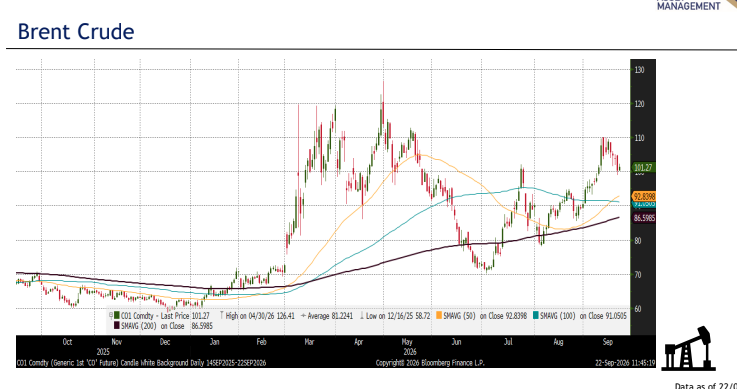Click the '22-Sep-2026 11:45:19' timestamp
The height and width of the screenshot is (389, 737).
point(625,363)
